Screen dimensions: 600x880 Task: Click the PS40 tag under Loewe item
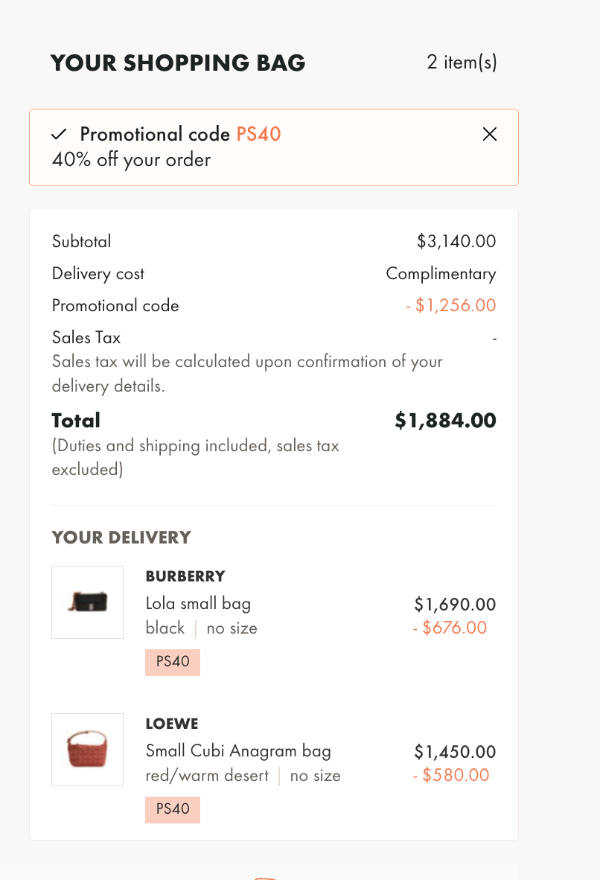(172, 810)
